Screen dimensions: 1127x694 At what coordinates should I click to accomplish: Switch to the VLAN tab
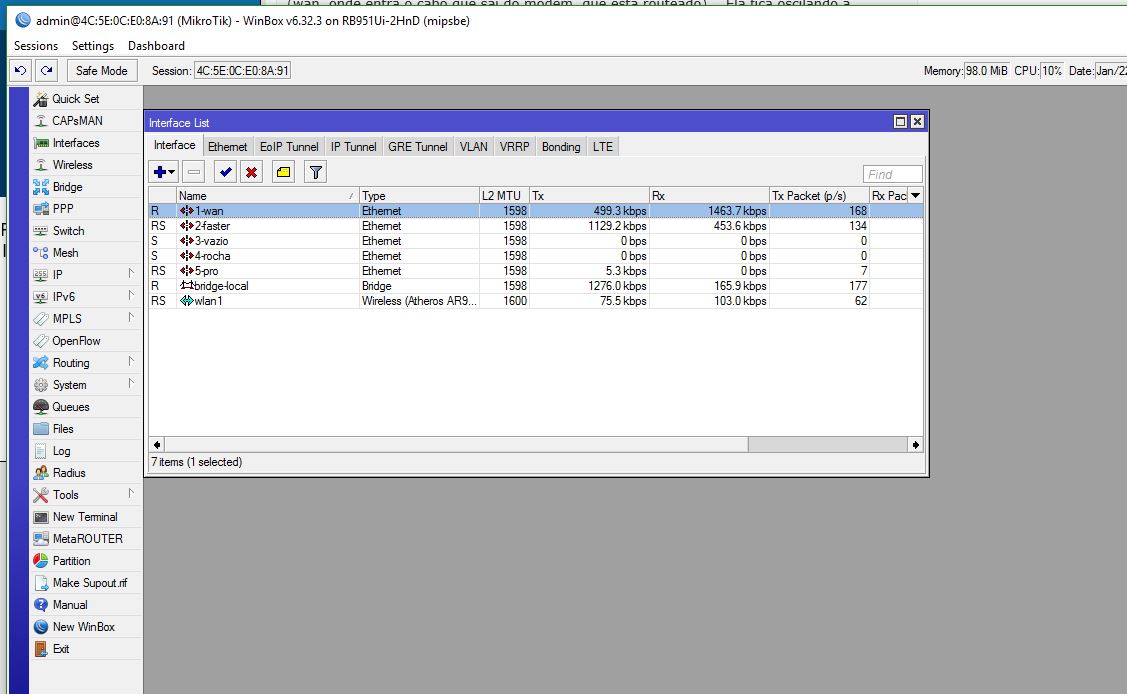[x=474, y=147]
